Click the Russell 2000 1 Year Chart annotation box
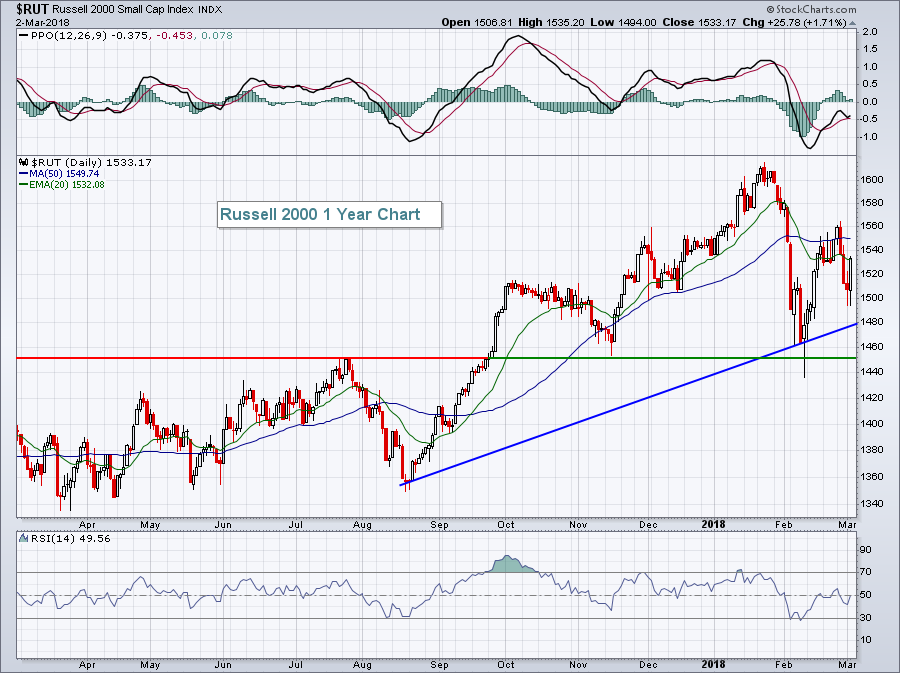 pyautogui.click(x=329, y=215)
